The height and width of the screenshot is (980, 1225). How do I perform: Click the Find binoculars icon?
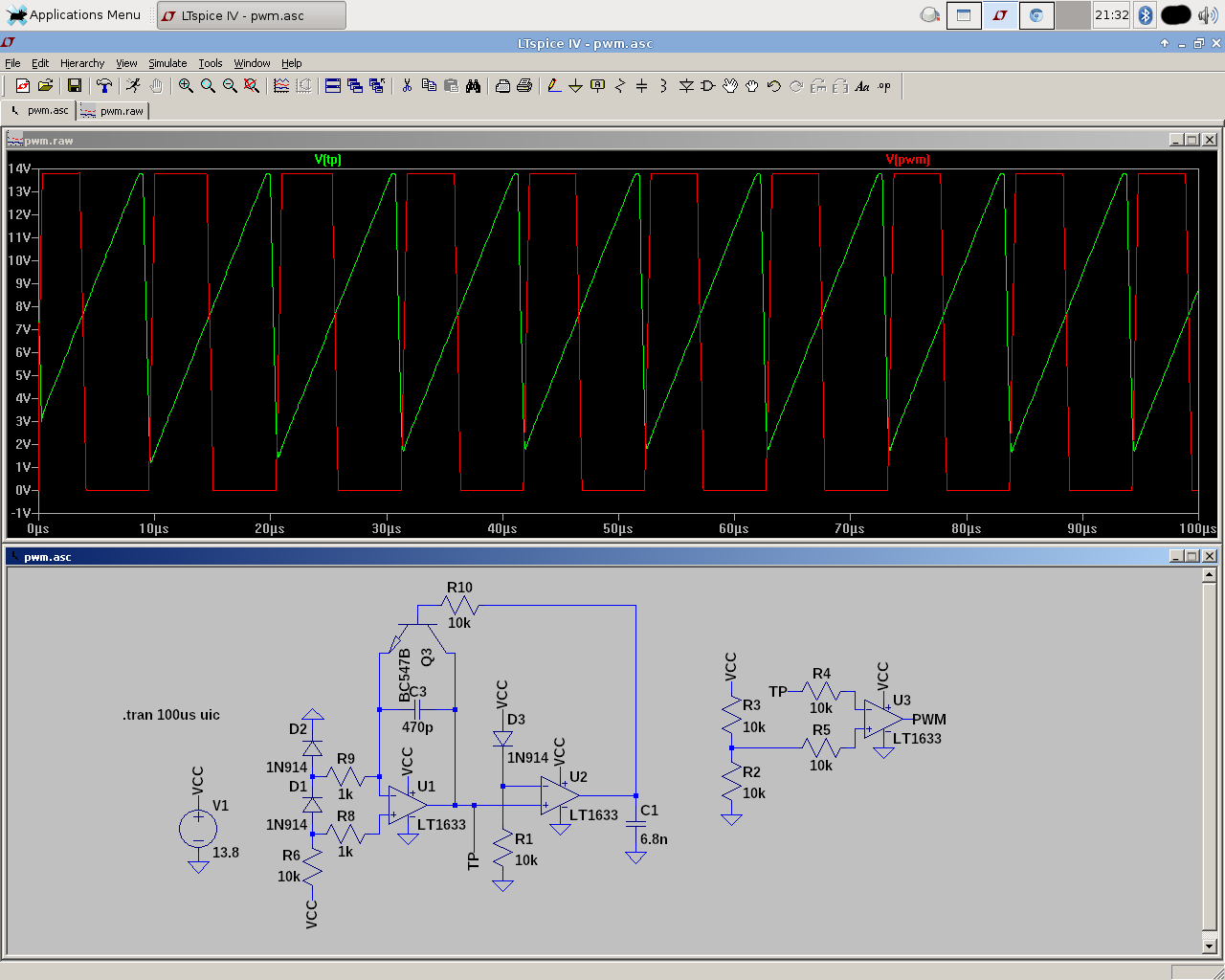click(x=473, y=86)
